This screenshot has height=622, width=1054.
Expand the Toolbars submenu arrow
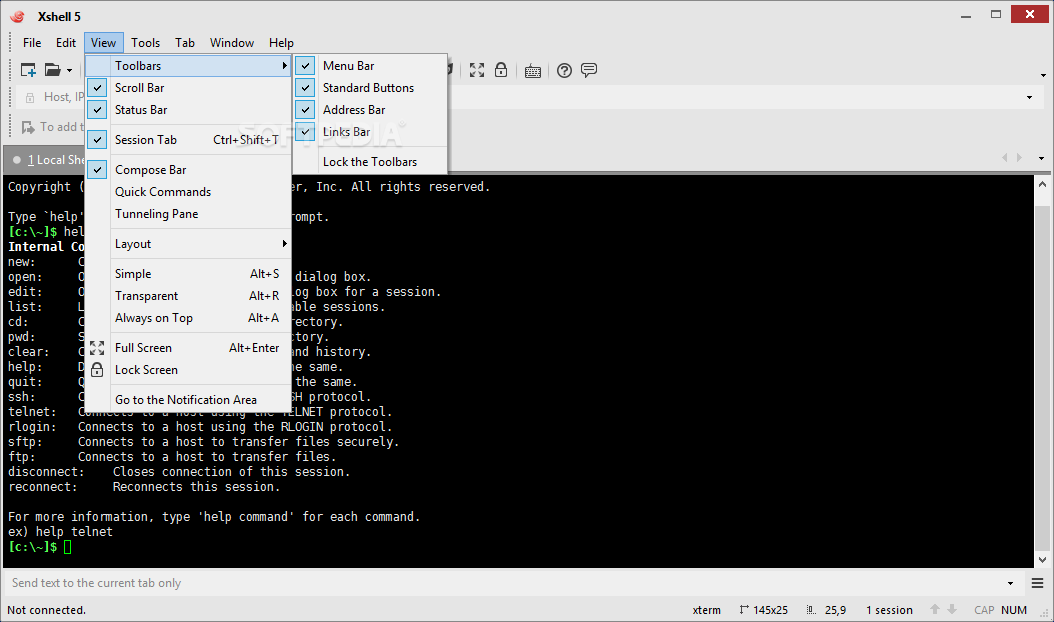284,66
